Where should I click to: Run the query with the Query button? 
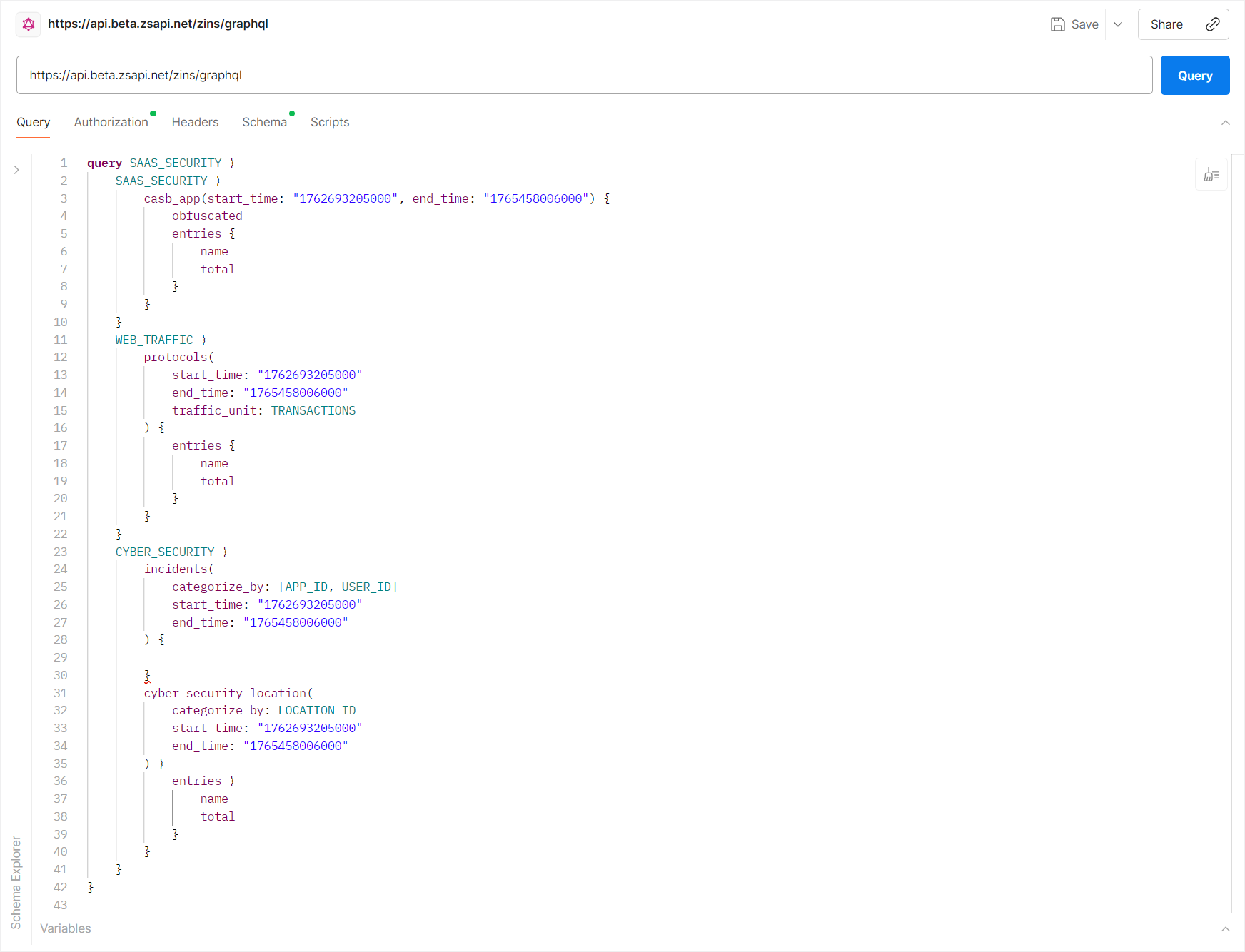[x=1195, y=76]
